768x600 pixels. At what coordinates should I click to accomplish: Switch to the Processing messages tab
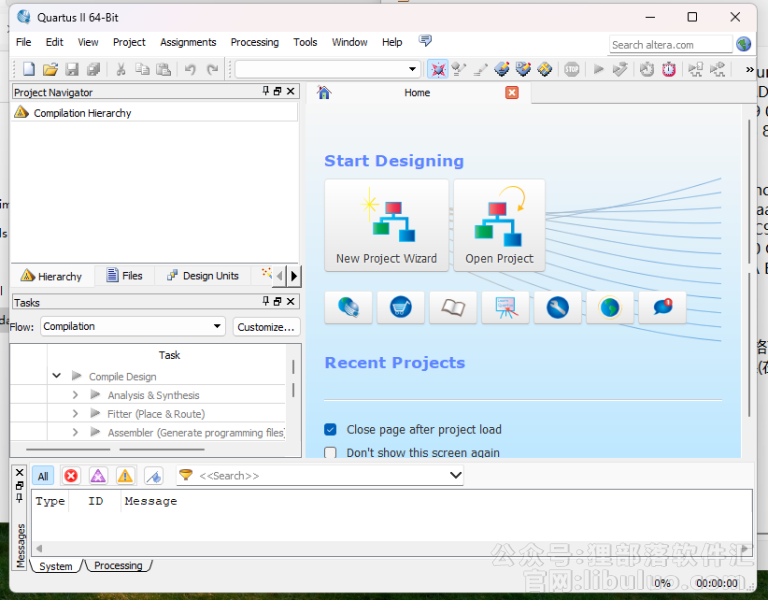coord(118,566)
